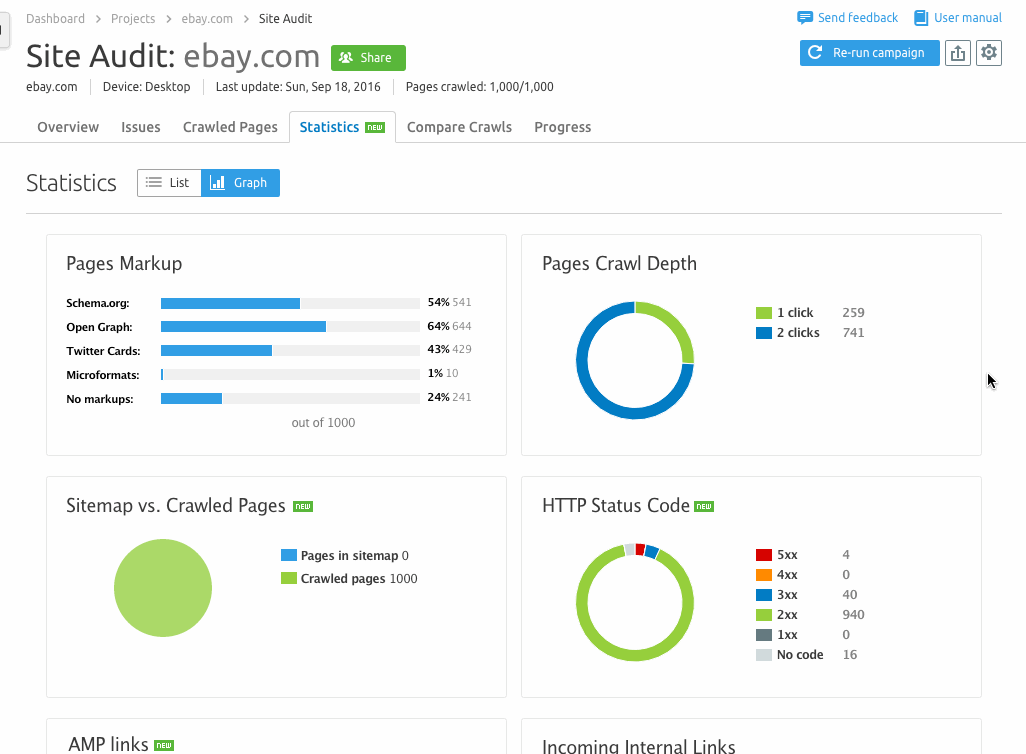Image resolution: width=1026 pixels, height=754 pixels.
Task: Go to the Crawled Pages tab
Action: [230, 127]
